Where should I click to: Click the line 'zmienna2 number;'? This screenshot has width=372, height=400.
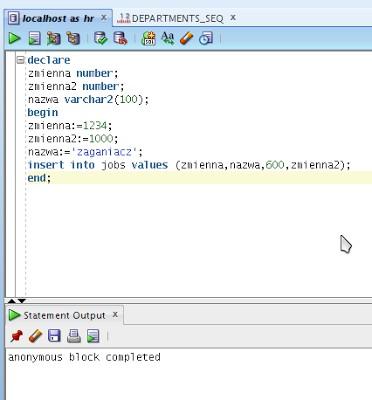pos(76,86)
